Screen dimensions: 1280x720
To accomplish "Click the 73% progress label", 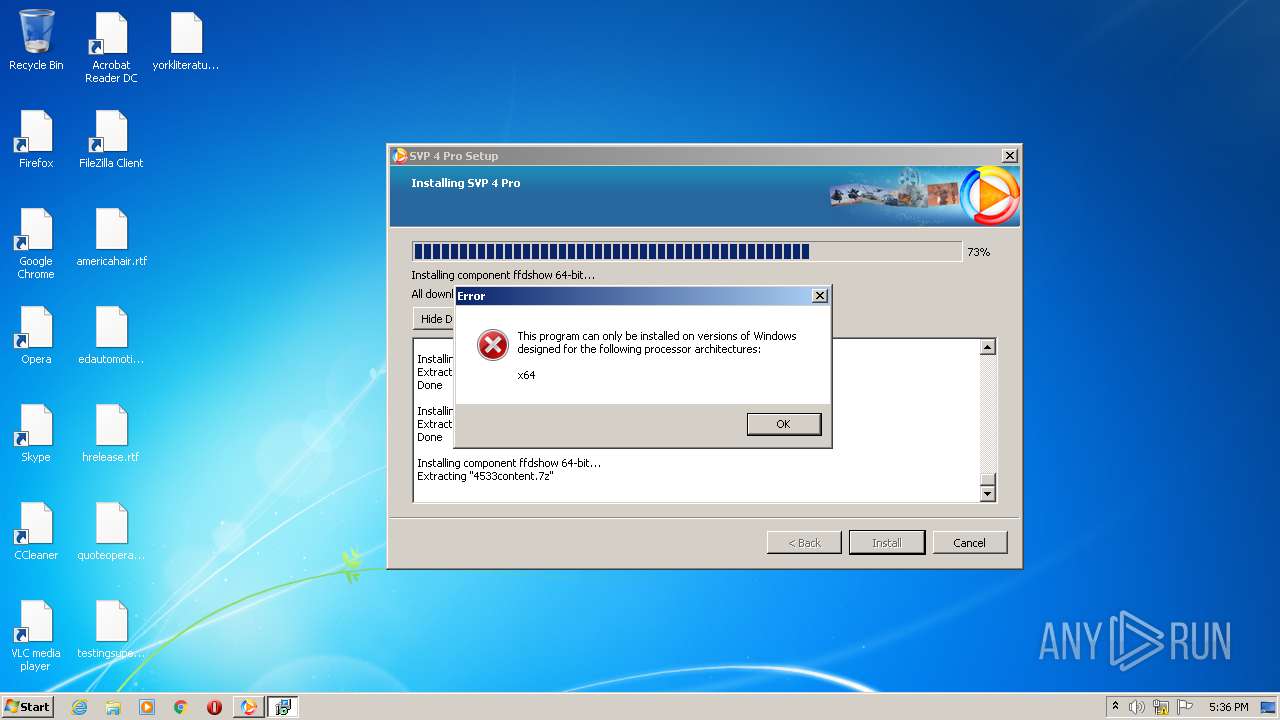I will point(978,252).
